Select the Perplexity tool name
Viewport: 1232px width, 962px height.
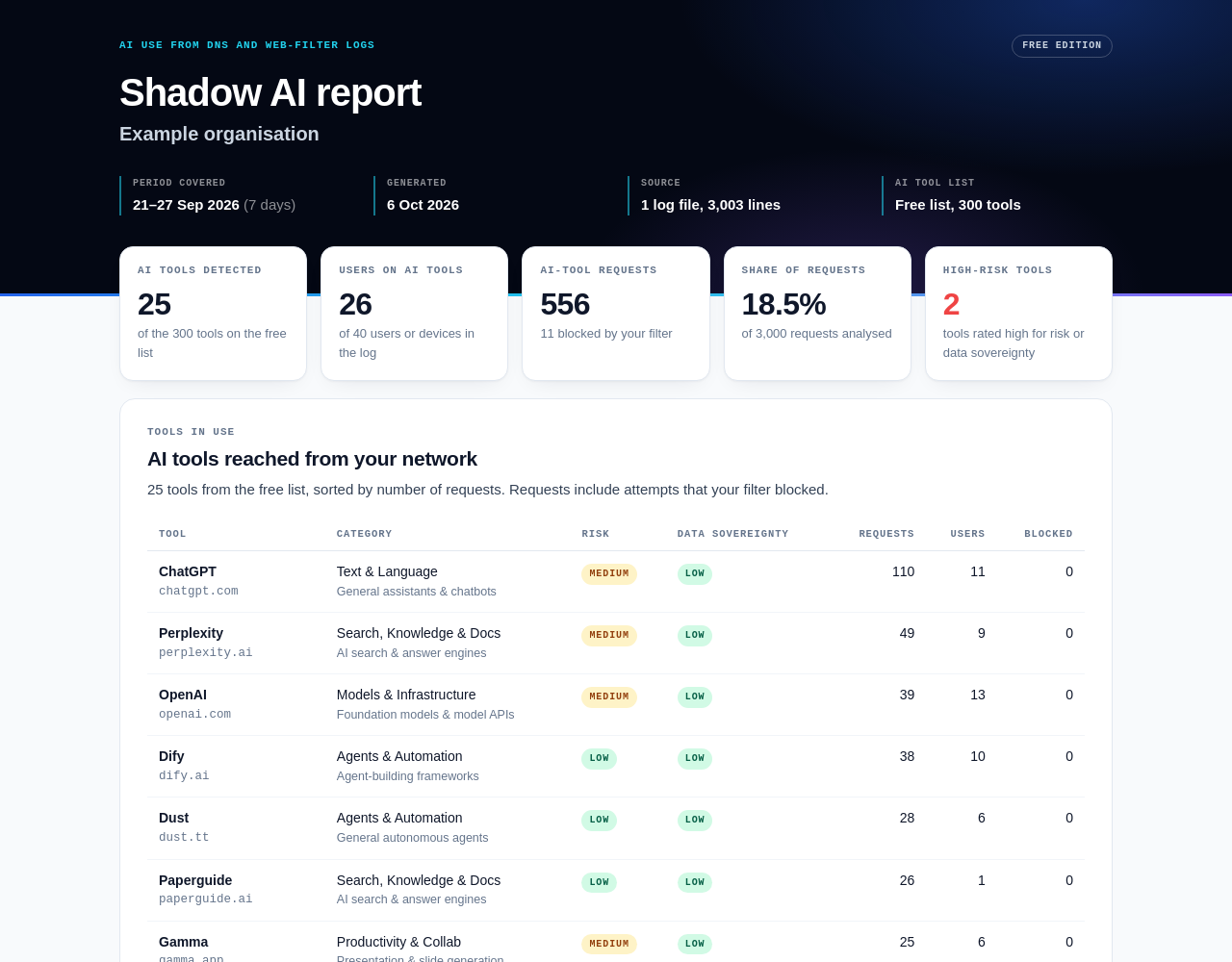191,633
